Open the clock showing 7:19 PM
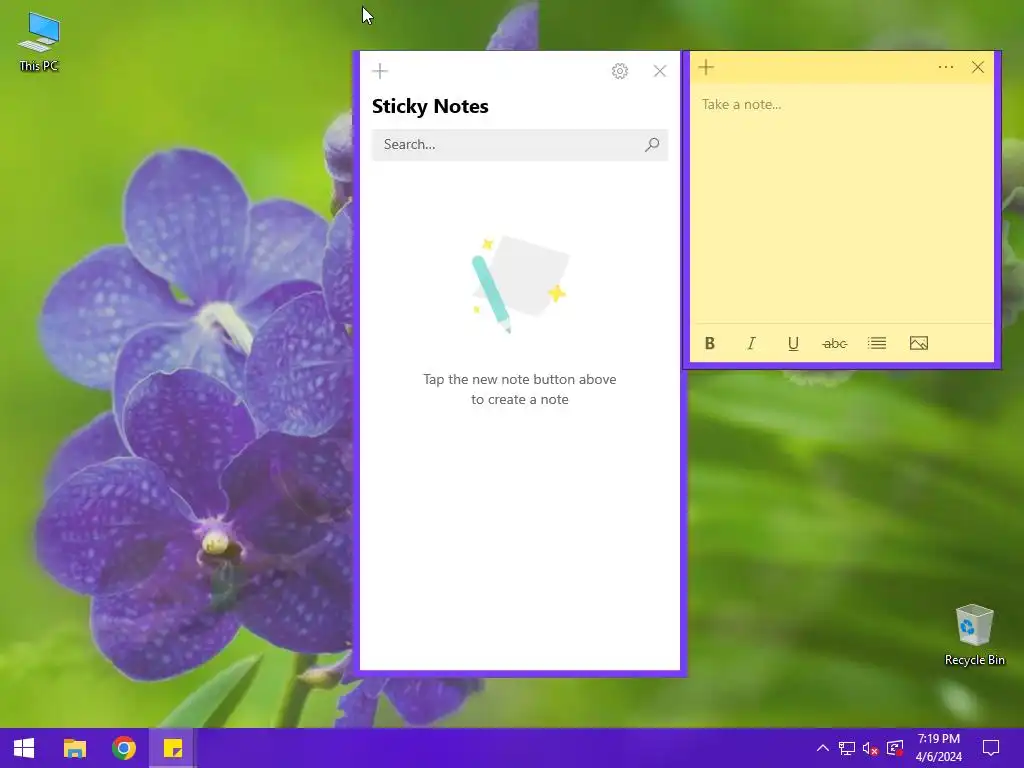 [x=938, y=748]
